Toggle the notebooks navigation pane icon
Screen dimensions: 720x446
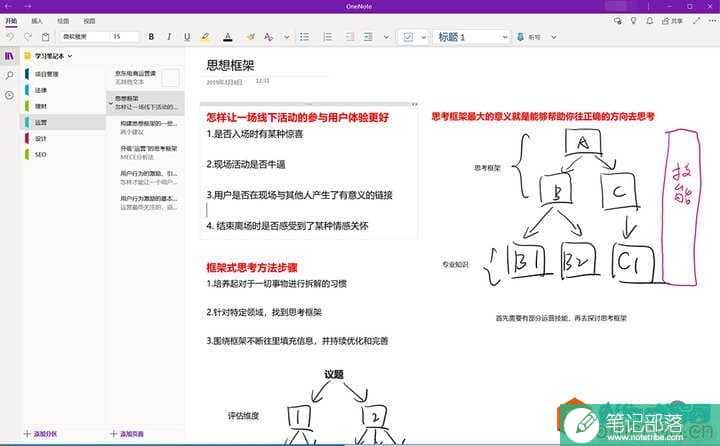(9, 56)
